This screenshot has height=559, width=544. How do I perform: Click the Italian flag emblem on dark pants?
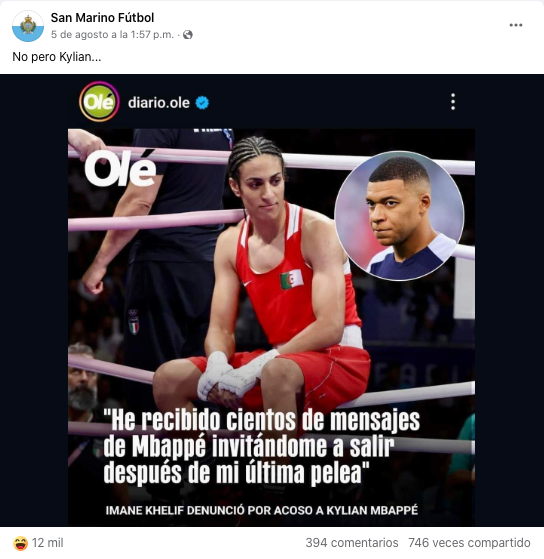coord(133,322)
